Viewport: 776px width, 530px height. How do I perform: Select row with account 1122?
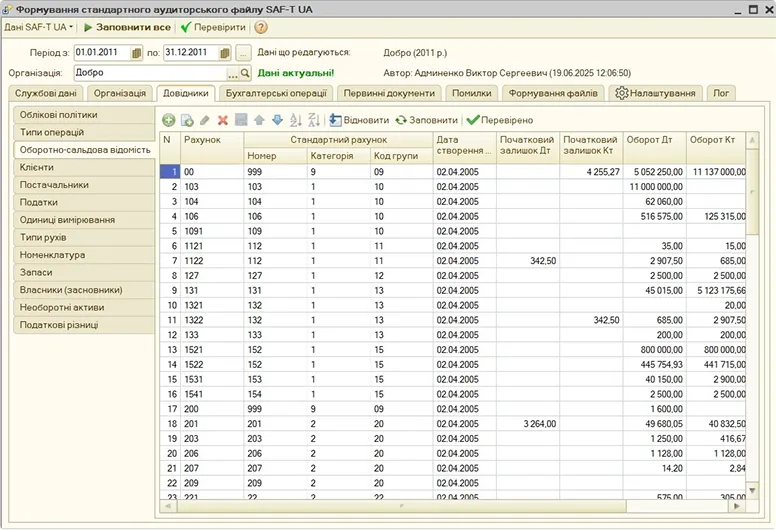[452, 261]
